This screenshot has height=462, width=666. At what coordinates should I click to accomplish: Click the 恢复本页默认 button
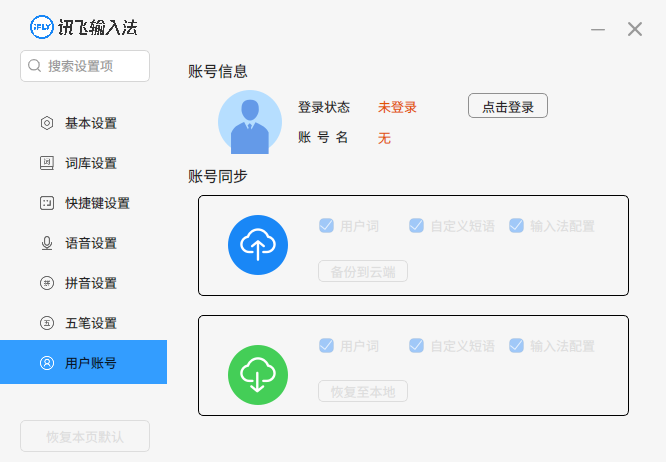(x=85, y=436)
